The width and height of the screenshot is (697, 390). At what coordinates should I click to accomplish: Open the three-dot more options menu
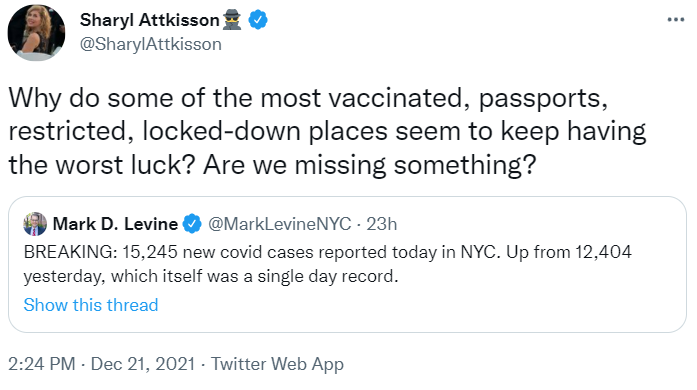coord(676,20)
